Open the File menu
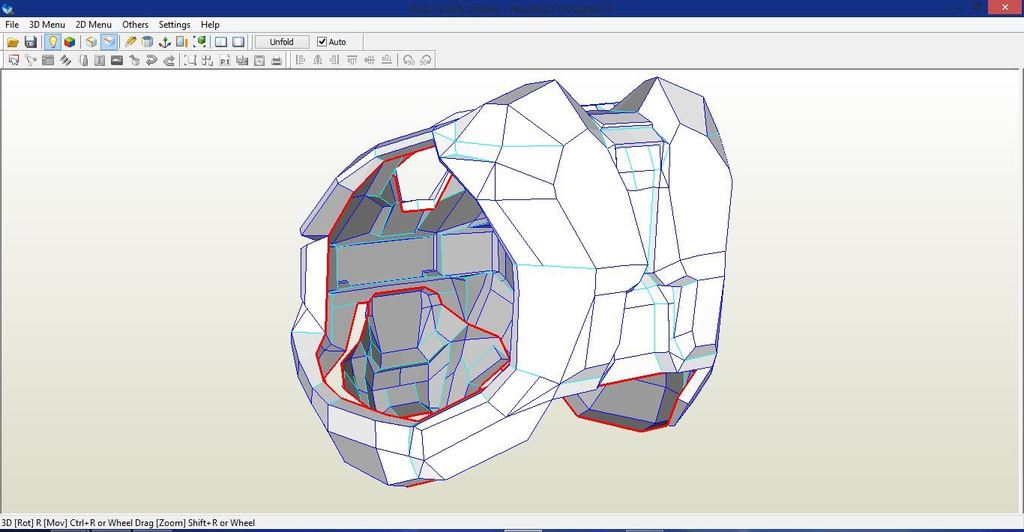The image size is (1024, 532). point(12,24)
